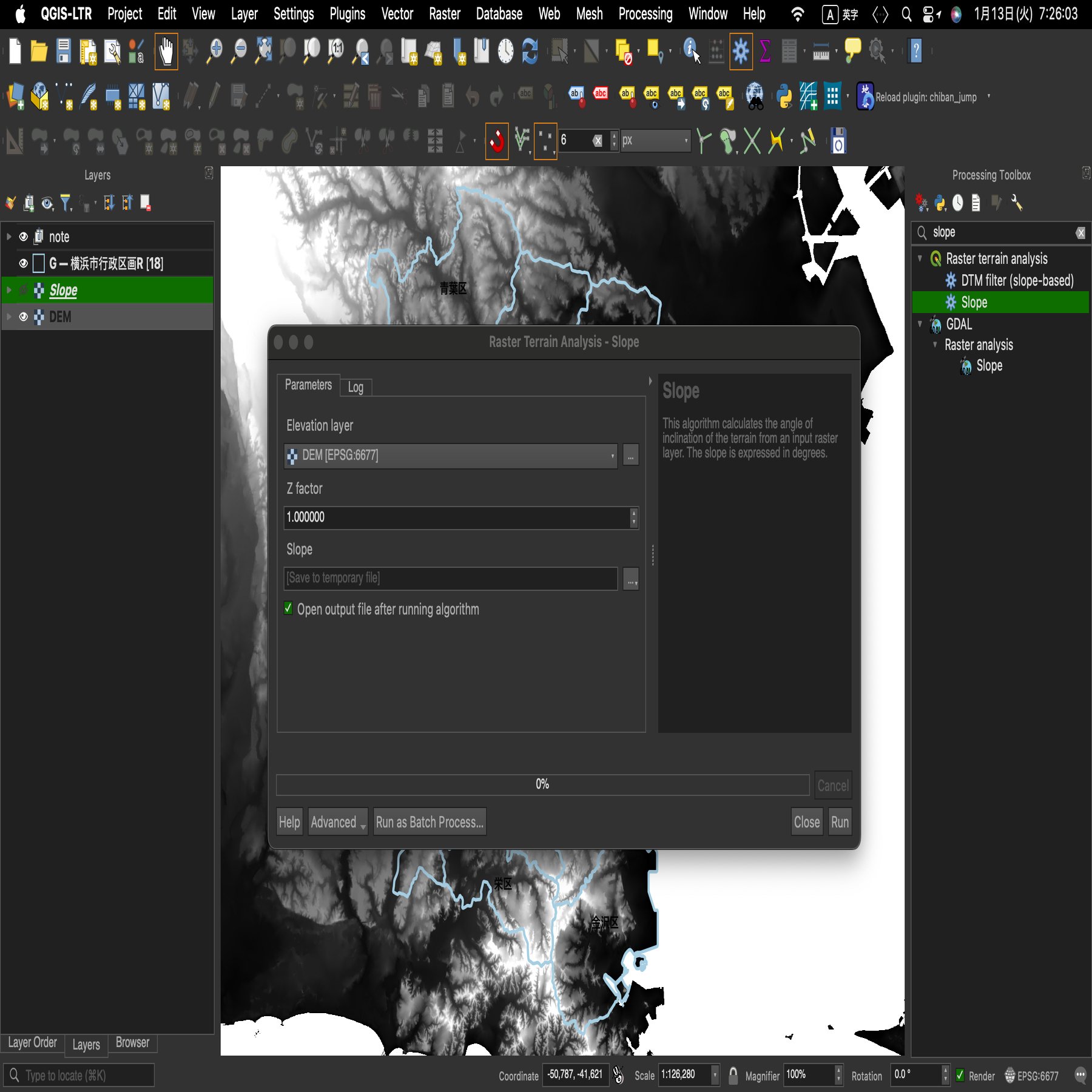This screenshot has height=1092, width=1092.
Task: Open Processing Toolbox options wrench icon
Action: point(1016,203)
